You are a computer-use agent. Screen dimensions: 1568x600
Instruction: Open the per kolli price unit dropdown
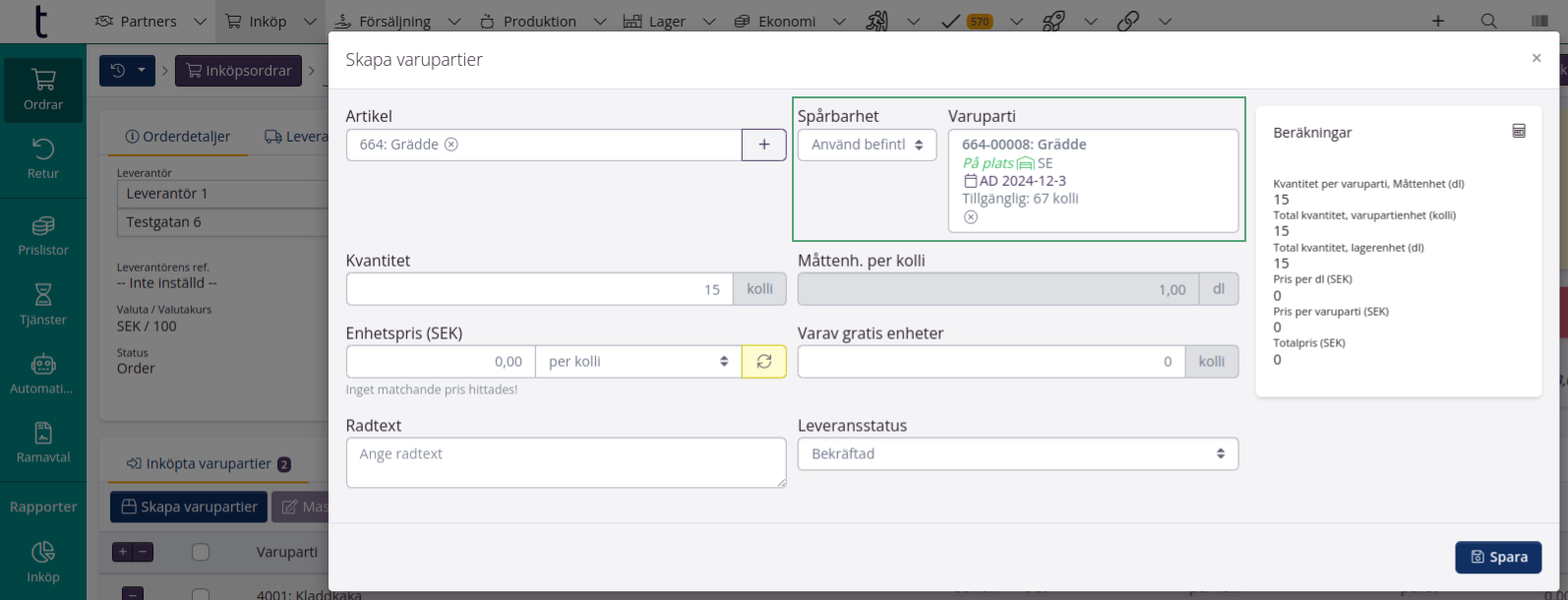637,362
